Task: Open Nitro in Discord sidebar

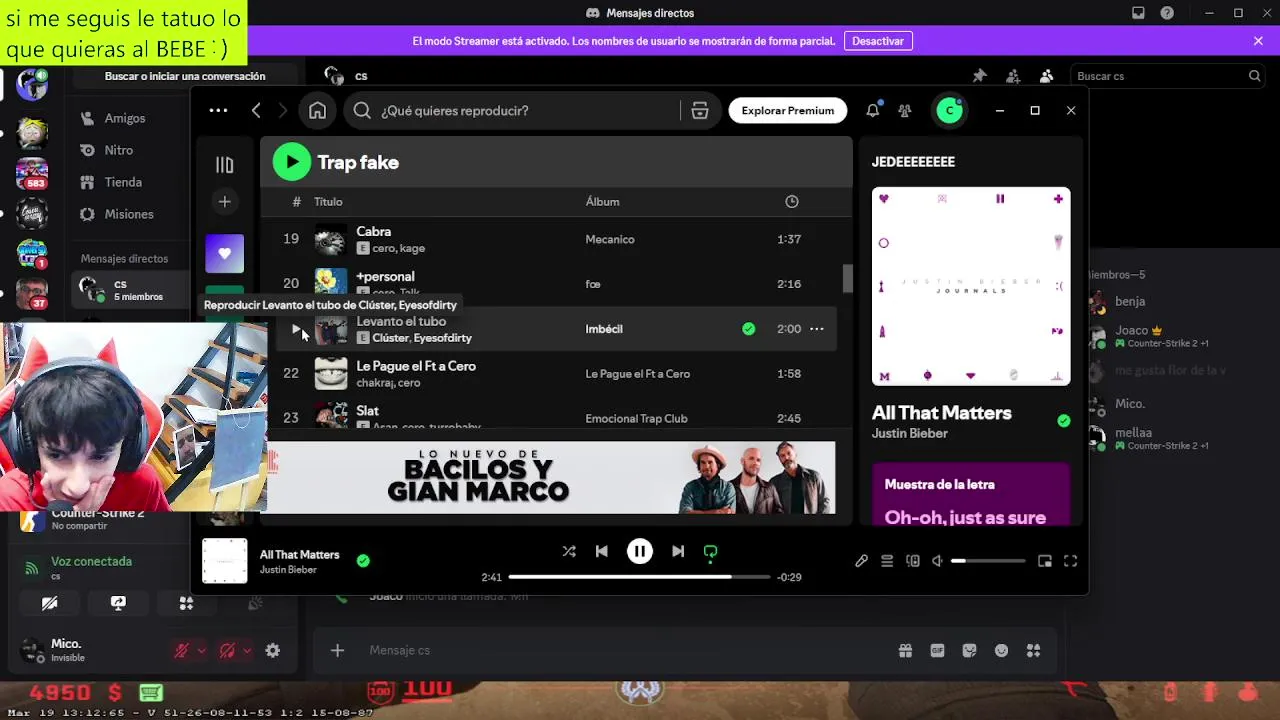Action: pos(118,150)
